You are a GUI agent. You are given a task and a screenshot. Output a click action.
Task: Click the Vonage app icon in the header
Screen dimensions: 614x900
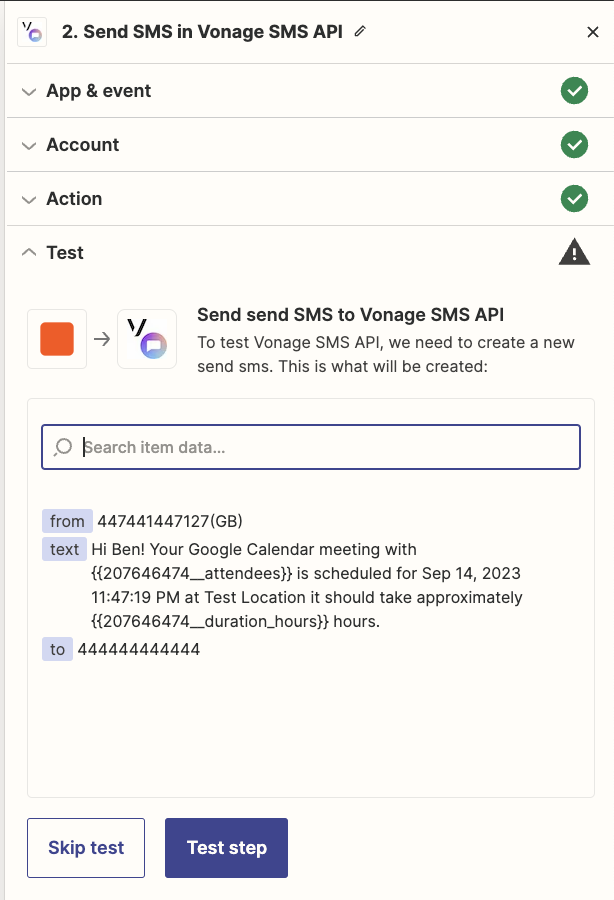[32, 32]
